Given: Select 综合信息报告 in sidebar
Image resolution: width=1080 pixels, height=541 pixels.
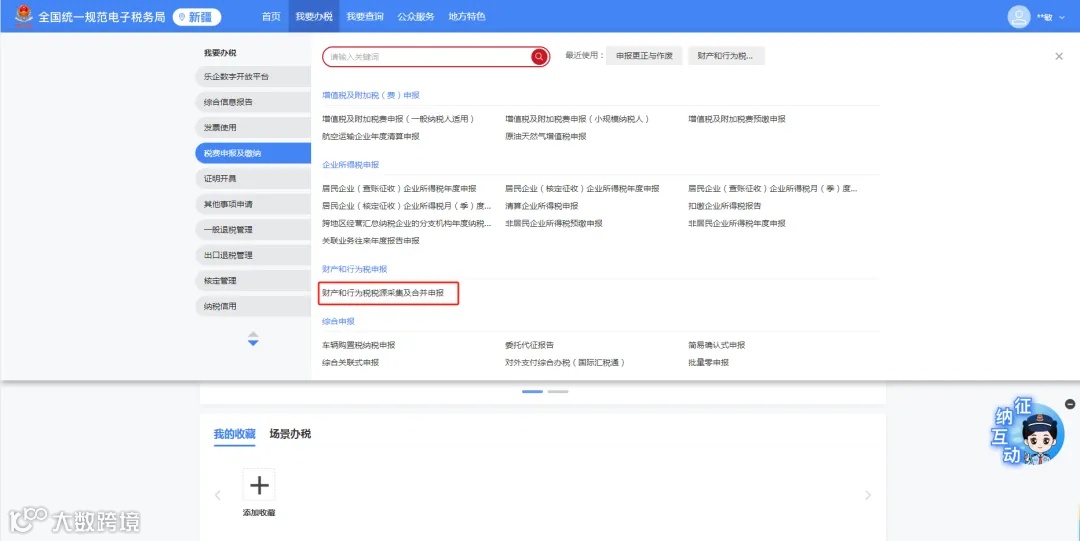Looking at the screenshot, I should [x=253, y=102].
